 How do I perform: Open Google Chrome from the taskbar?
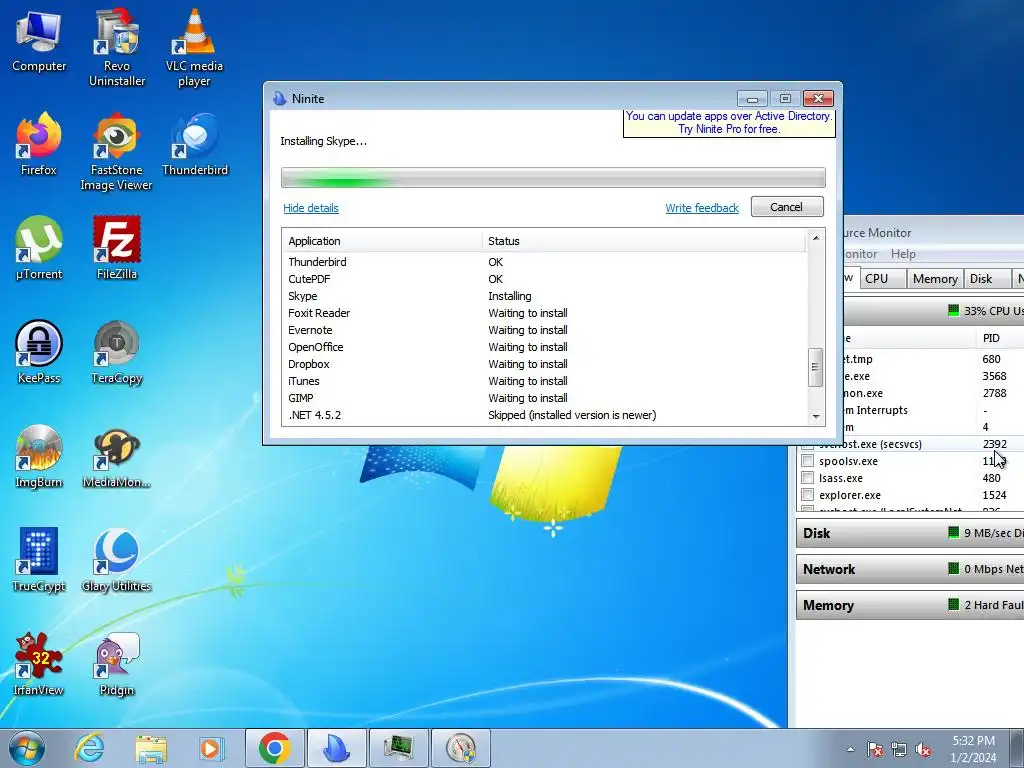pos(274,748)
